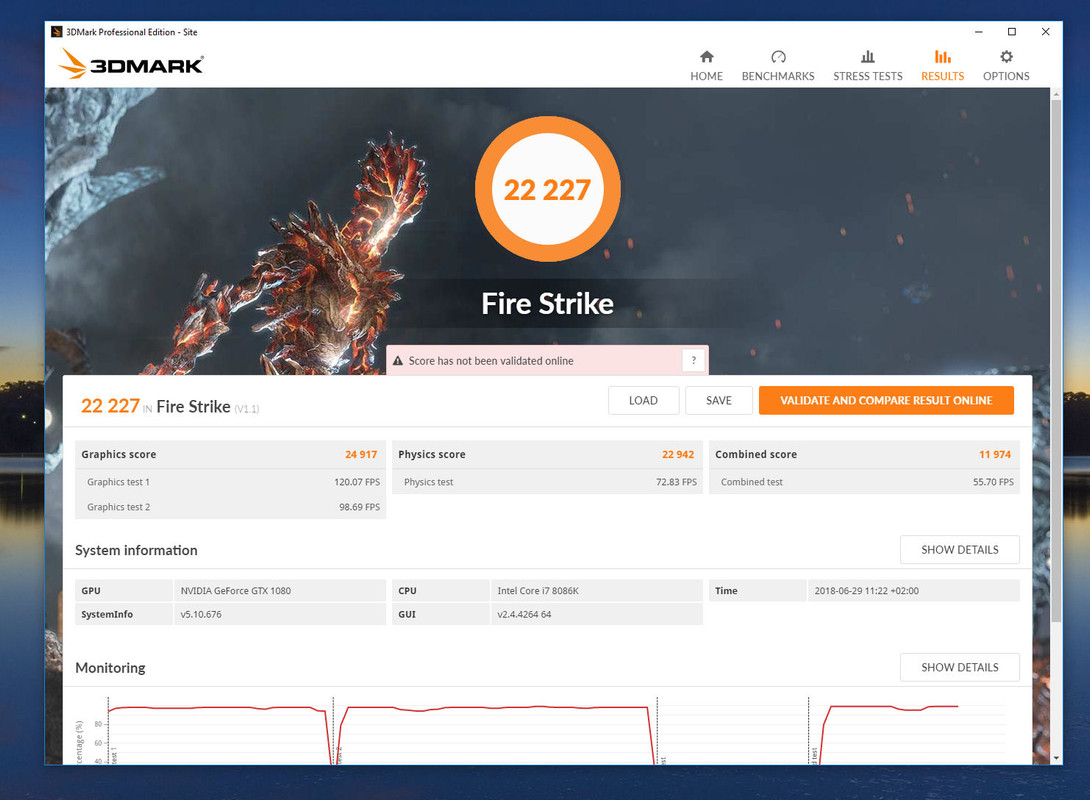Click the Home house icon
Viewport: 1090px width, 800px height.
coord(706,56)
